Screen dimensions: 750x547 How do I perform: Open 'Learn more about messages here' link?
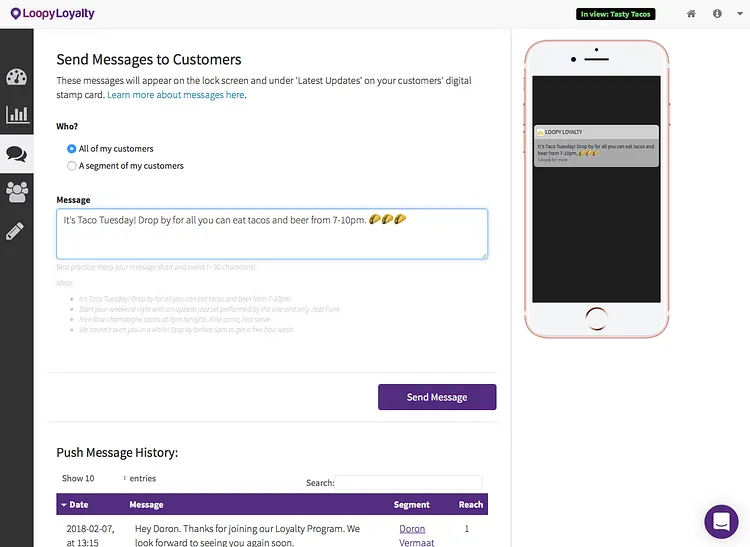pos(176,95)
